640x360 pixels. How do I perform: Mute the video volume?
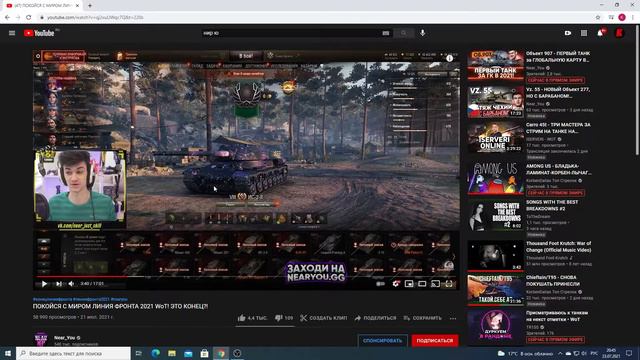[71, 284]
